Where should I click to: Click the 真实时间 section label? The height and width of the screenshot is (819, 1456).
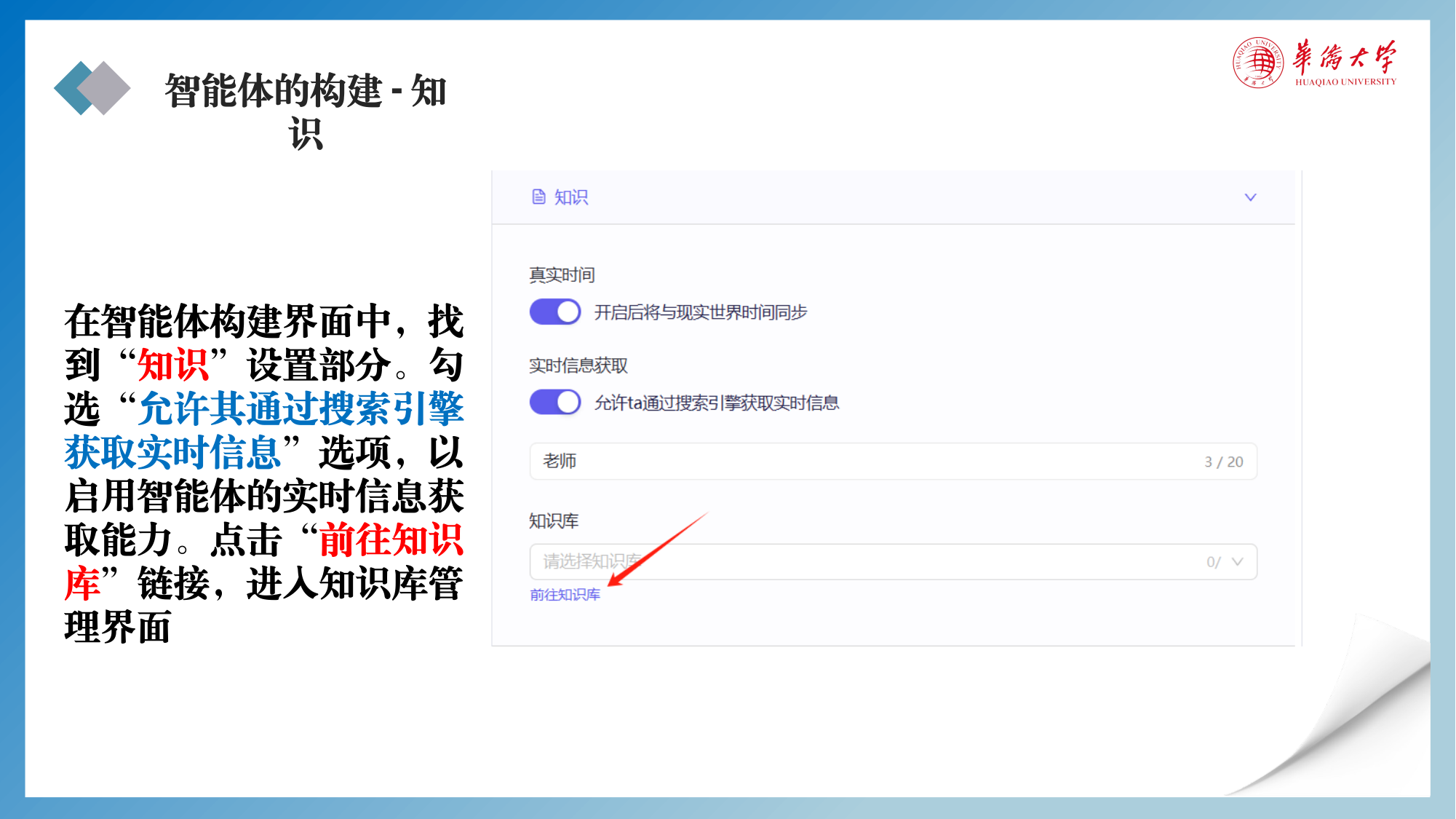tap(562, 275)
